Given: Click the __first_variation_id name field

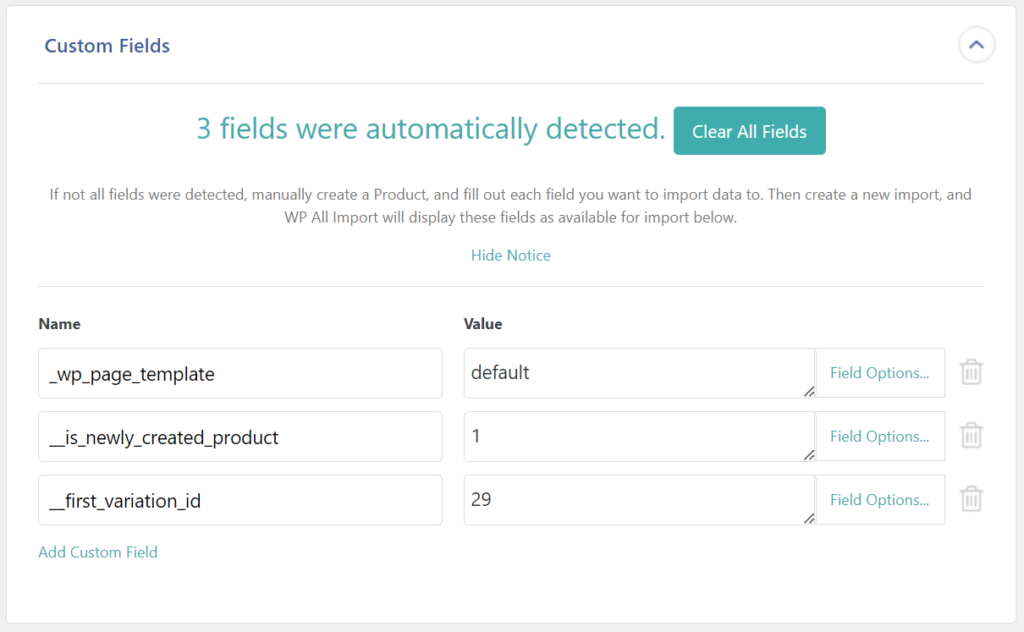Looking at the screenshot, I should [240, 500].
